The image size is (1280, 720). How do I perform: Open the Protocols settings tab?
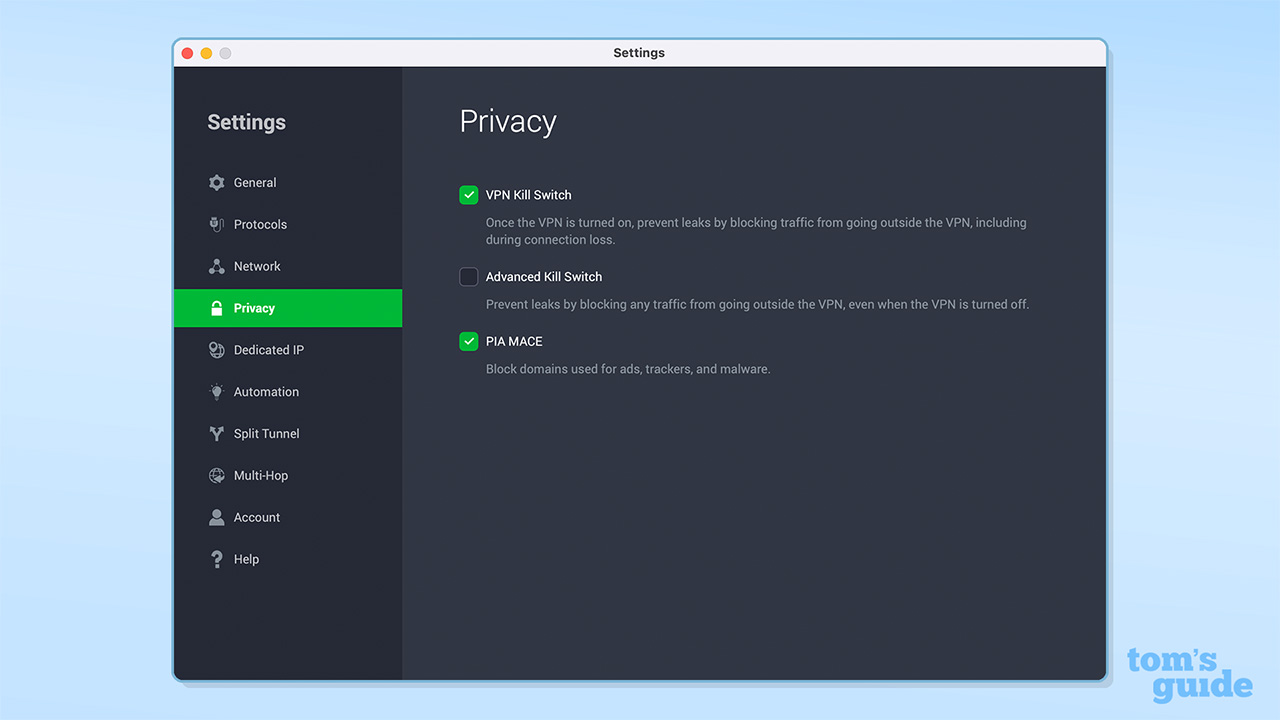pyautogui.click(x=259, y=224)
